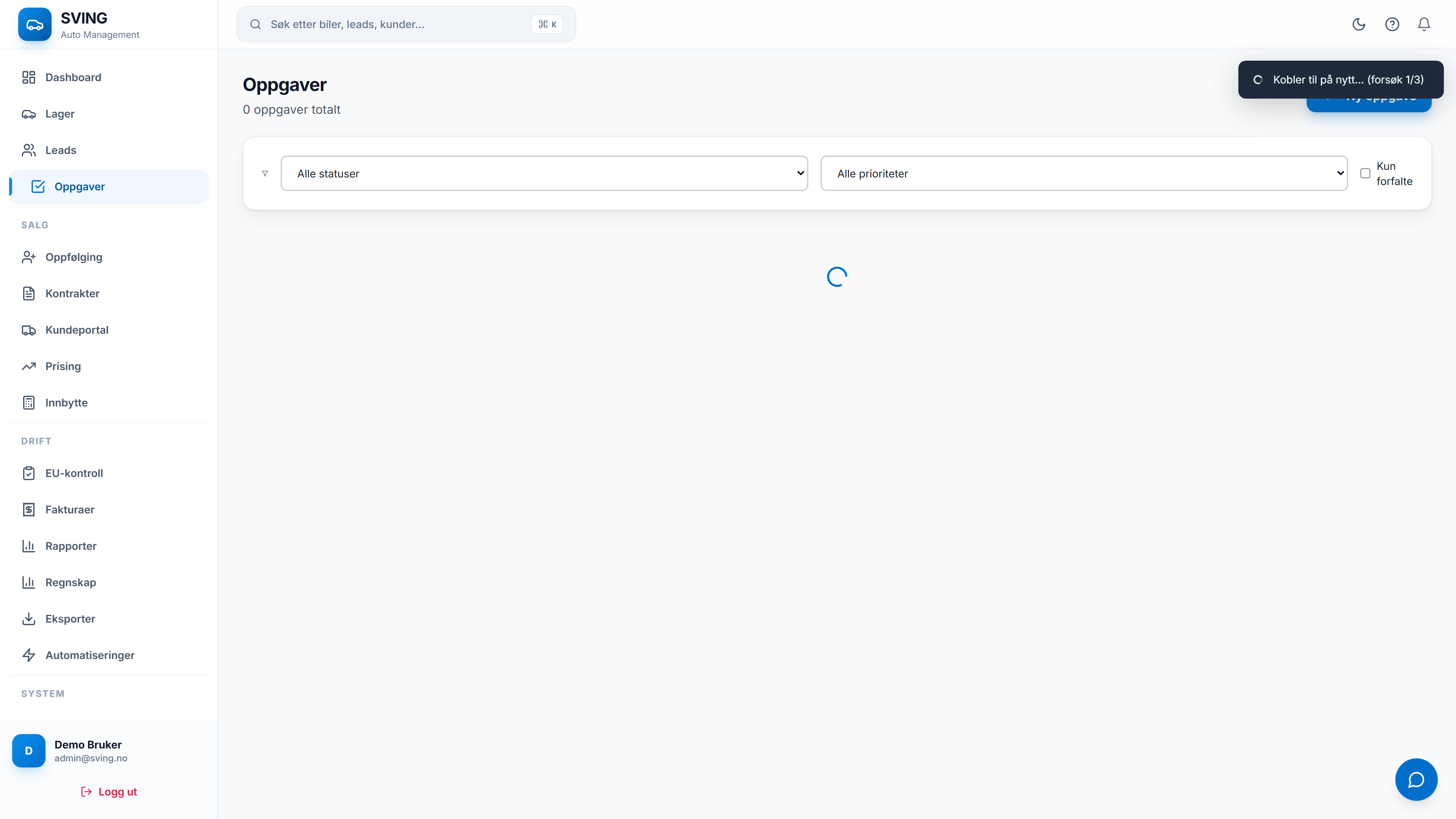The height and width of the screenshot is (819, 1456).
Task: Click the ⌘K shortcut badge
Action: pyautogui.click(x=546, y=24)
